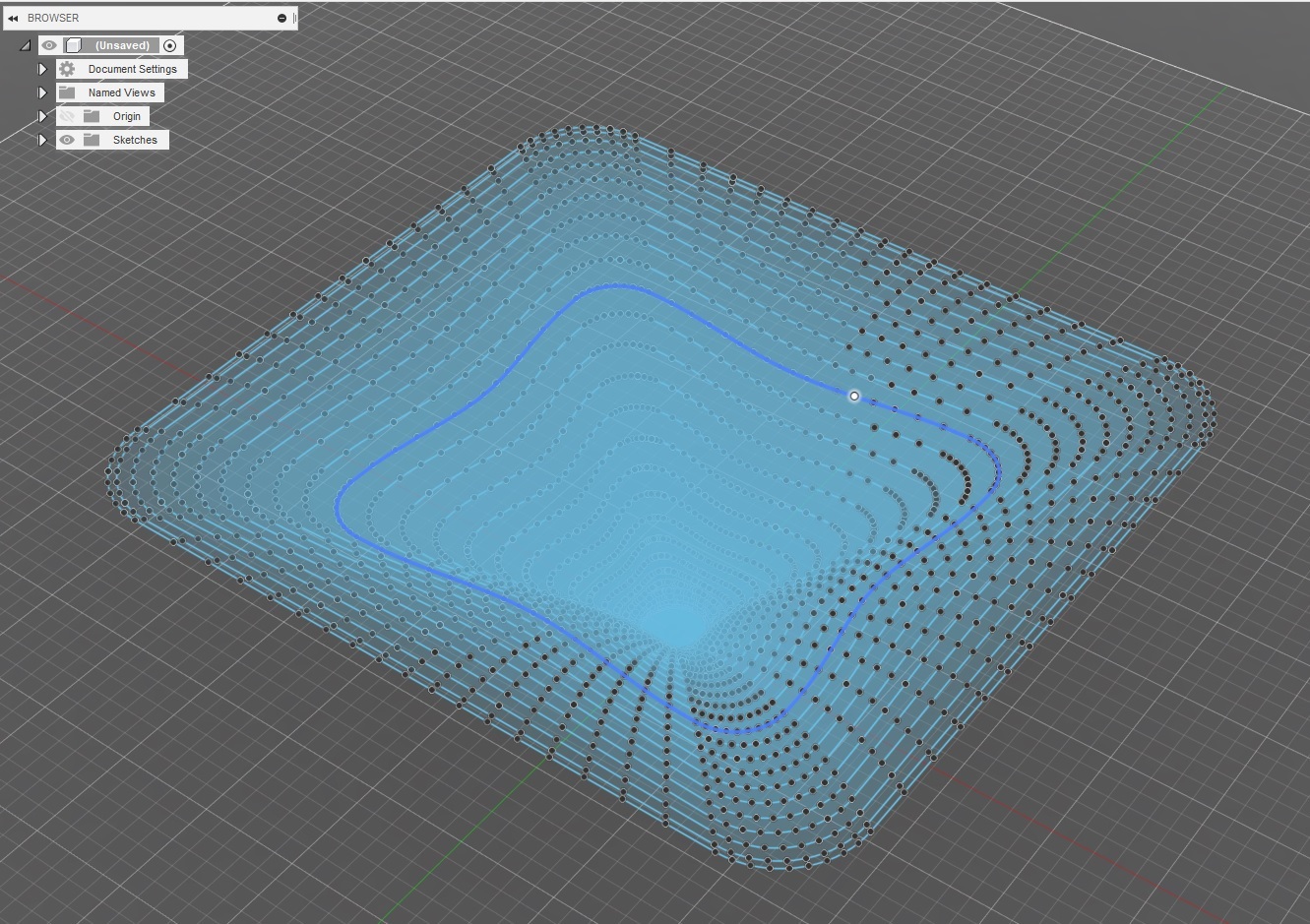
Task: Expand the Document Settings node
Action: [x=42, y=69]
